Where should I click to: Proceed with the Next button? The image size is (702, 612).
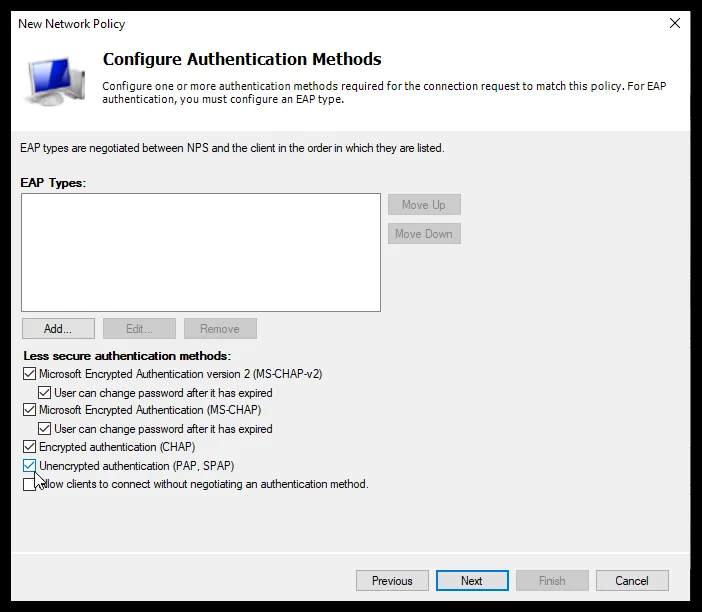[x=472, y=581]
